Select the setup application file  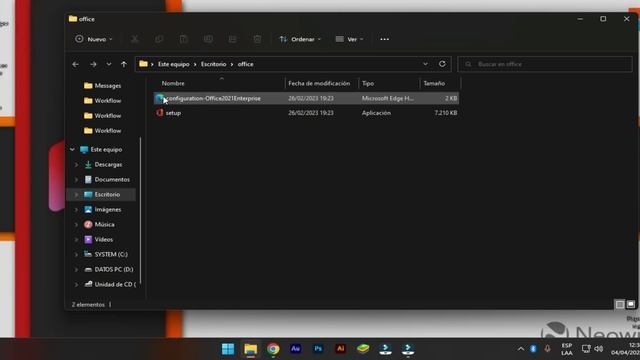click(306, 113)
